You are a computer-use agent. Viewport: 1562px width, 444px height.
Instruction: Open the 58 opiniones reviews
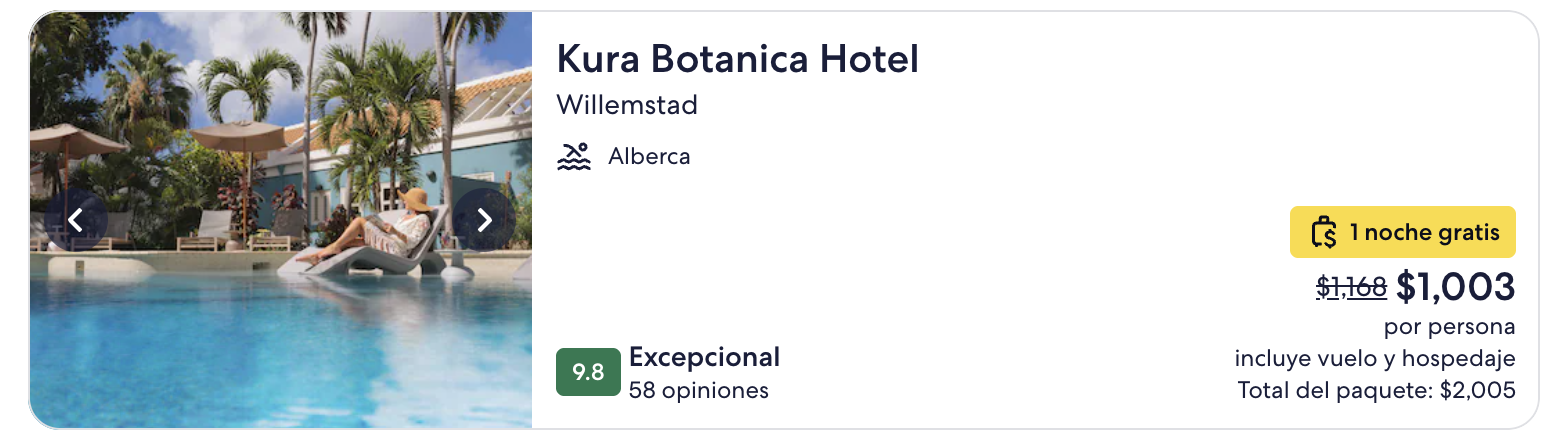pos(699,390)
